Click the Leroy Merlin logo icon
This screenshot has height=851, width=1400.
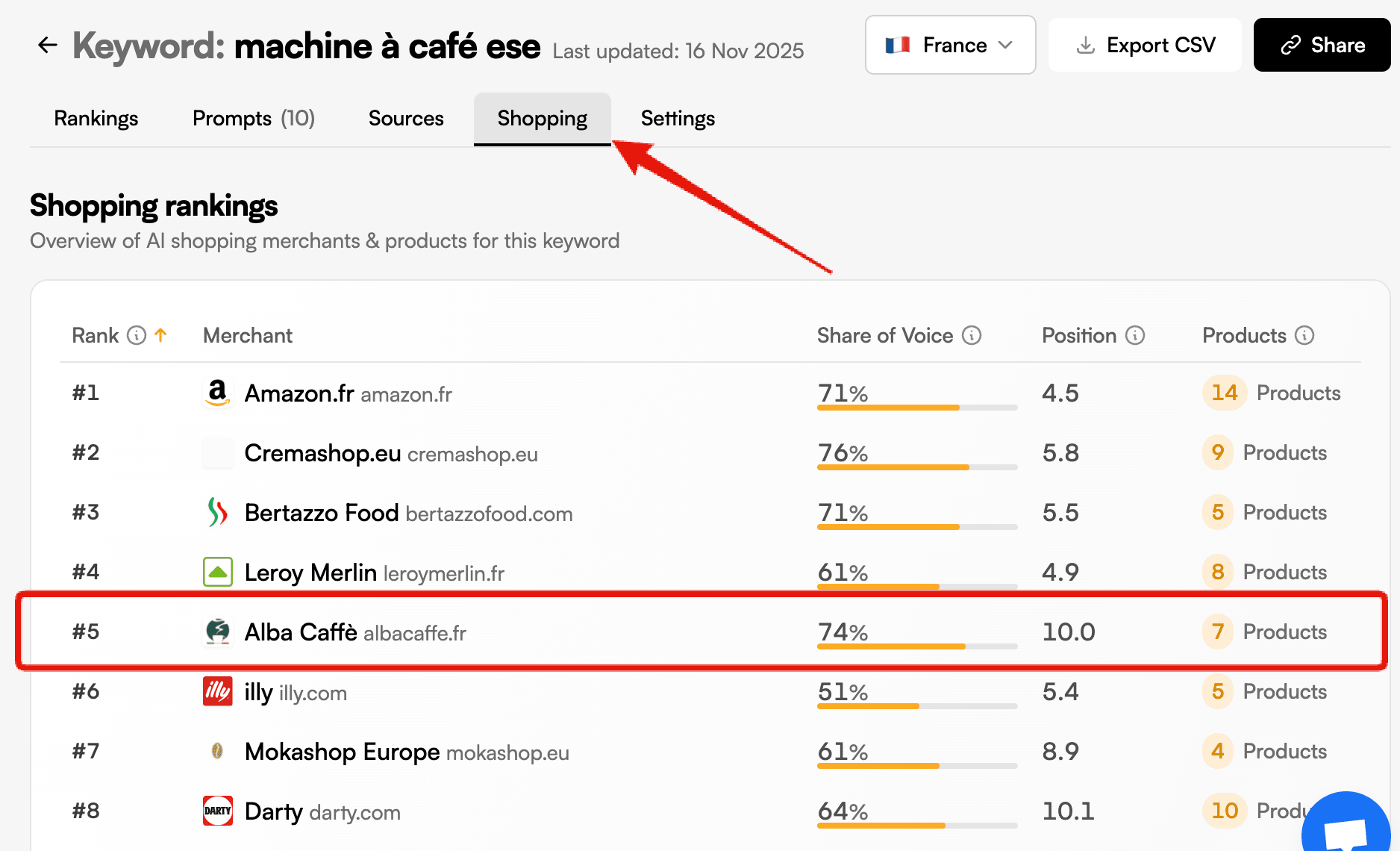click(x=217, y=572)
